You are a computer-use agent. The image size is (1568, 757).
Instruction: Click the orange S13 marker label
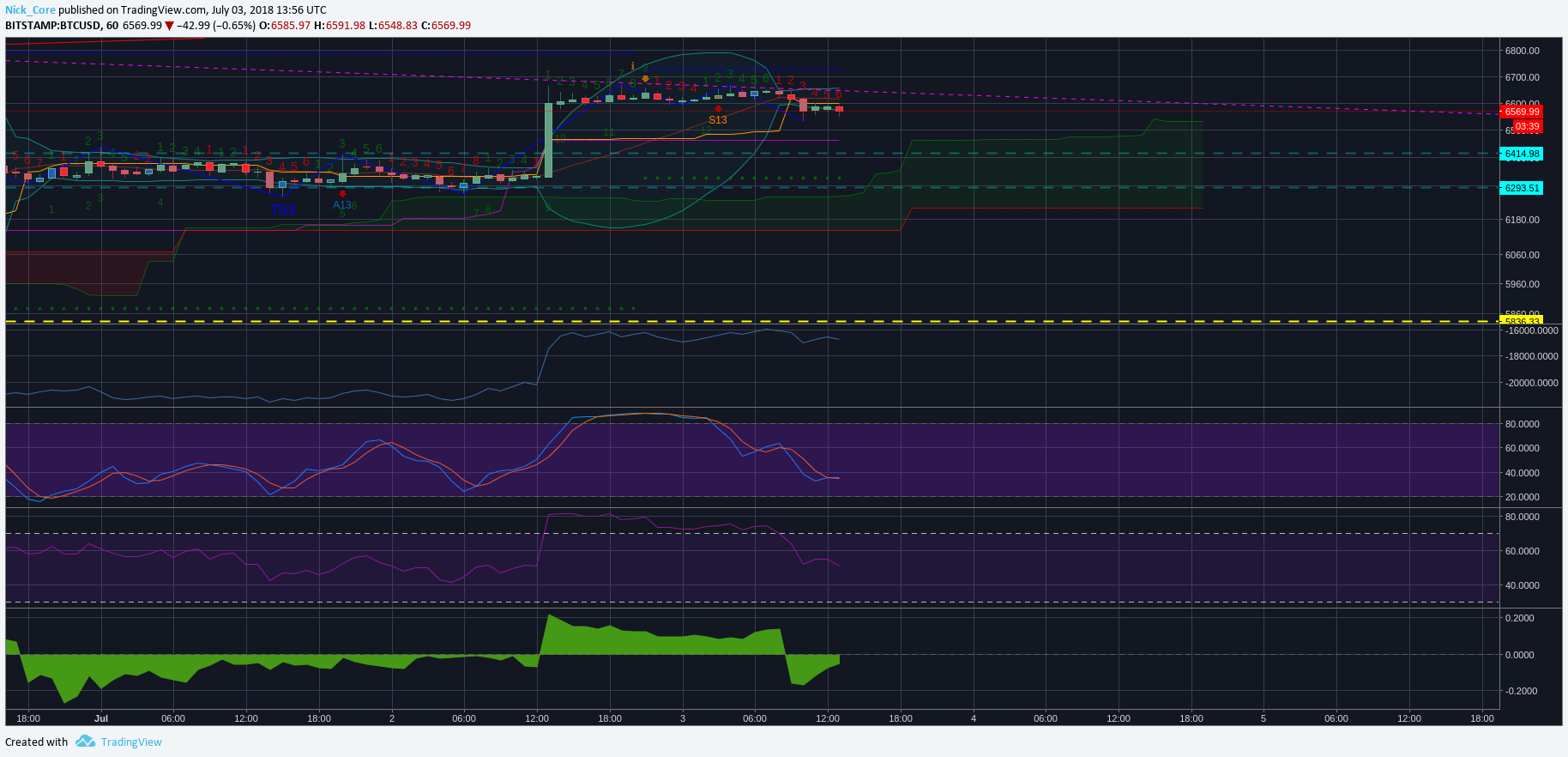pos(718,120)
